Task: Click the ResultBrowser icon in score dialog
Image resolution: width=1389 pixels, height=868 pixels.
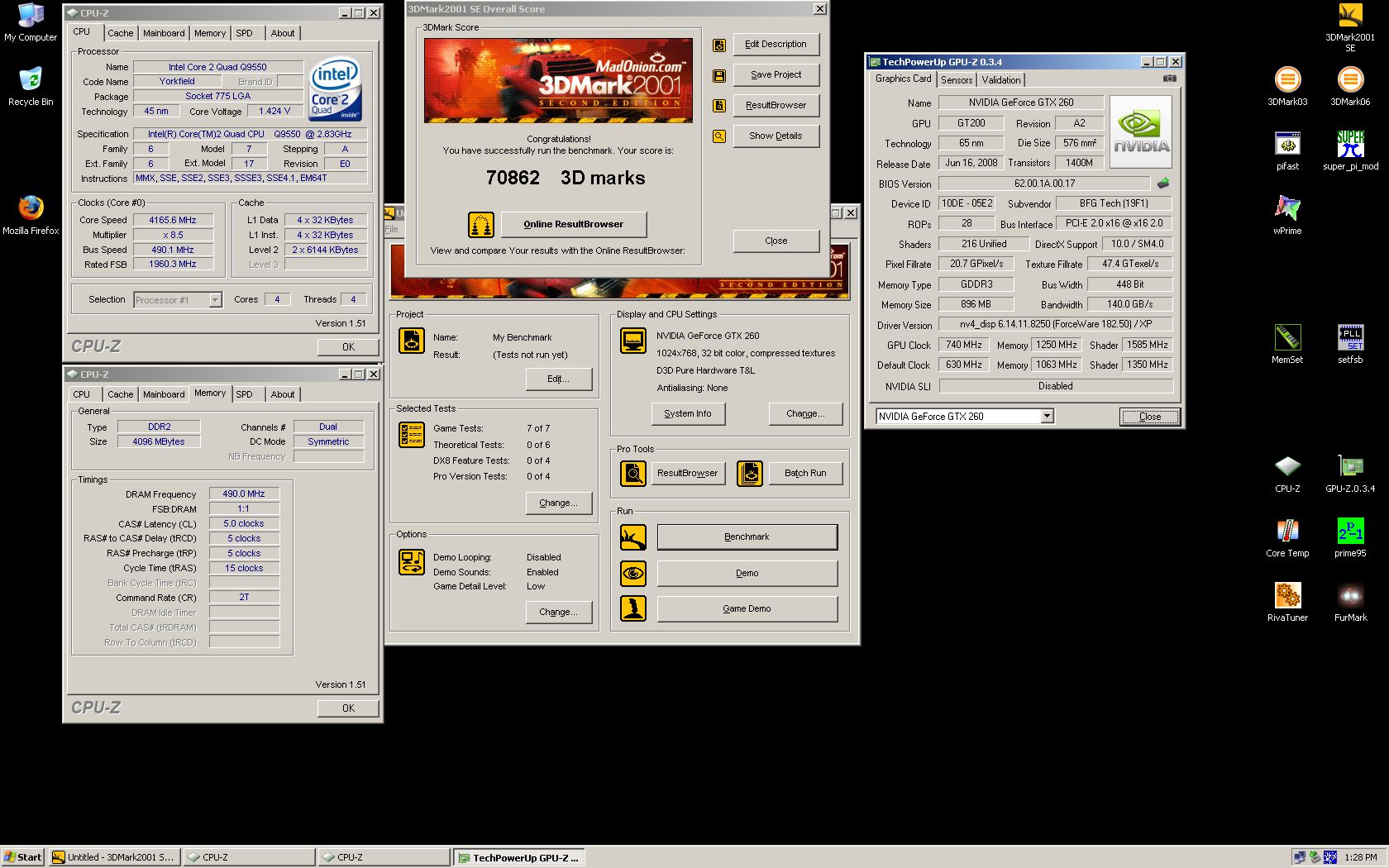Action: click(x=719, y=106)
